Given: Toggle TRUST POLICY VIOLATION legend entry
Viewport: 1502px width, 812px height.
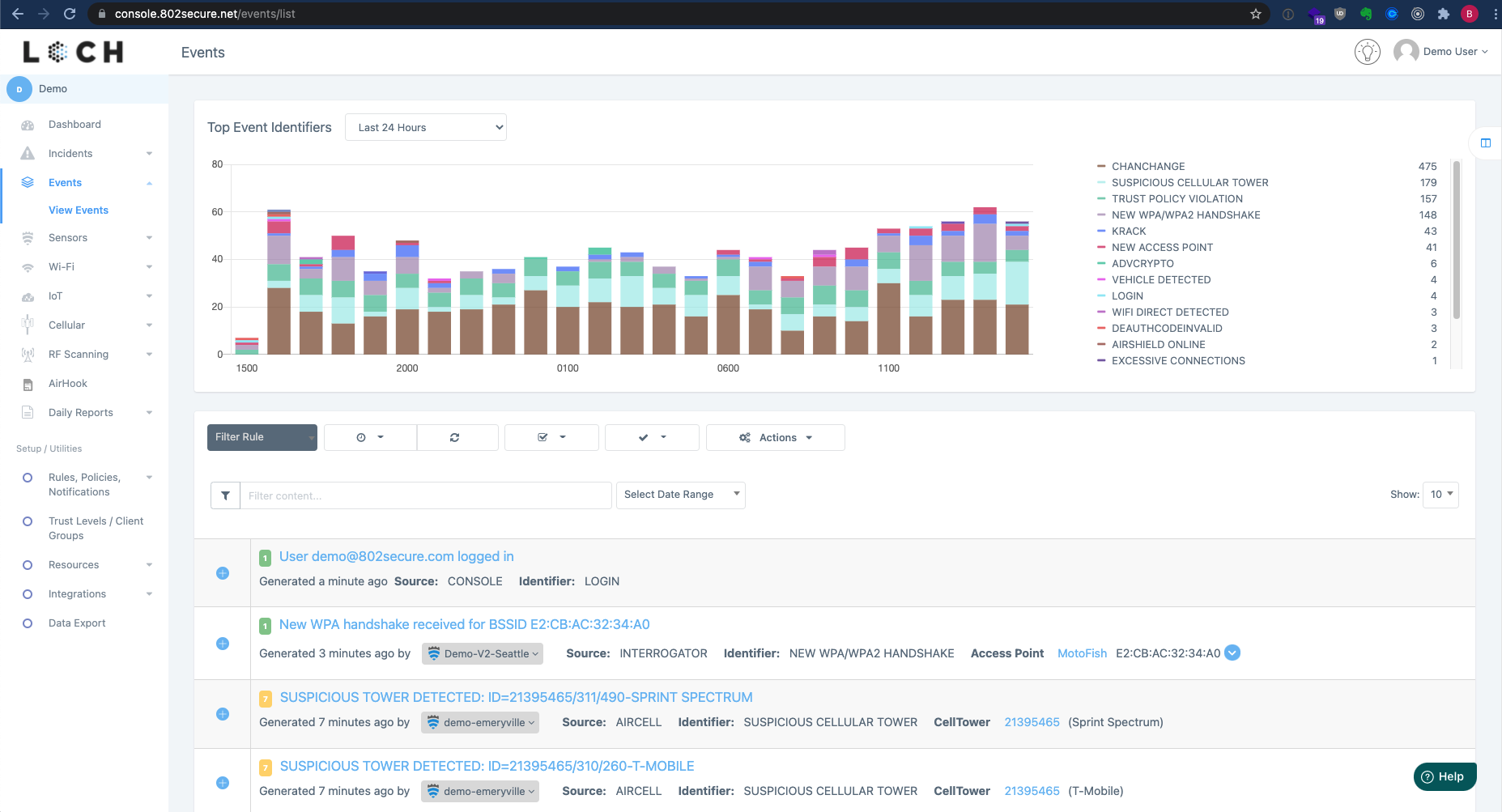Looking at the screenshot, I should pos(1176,198).
